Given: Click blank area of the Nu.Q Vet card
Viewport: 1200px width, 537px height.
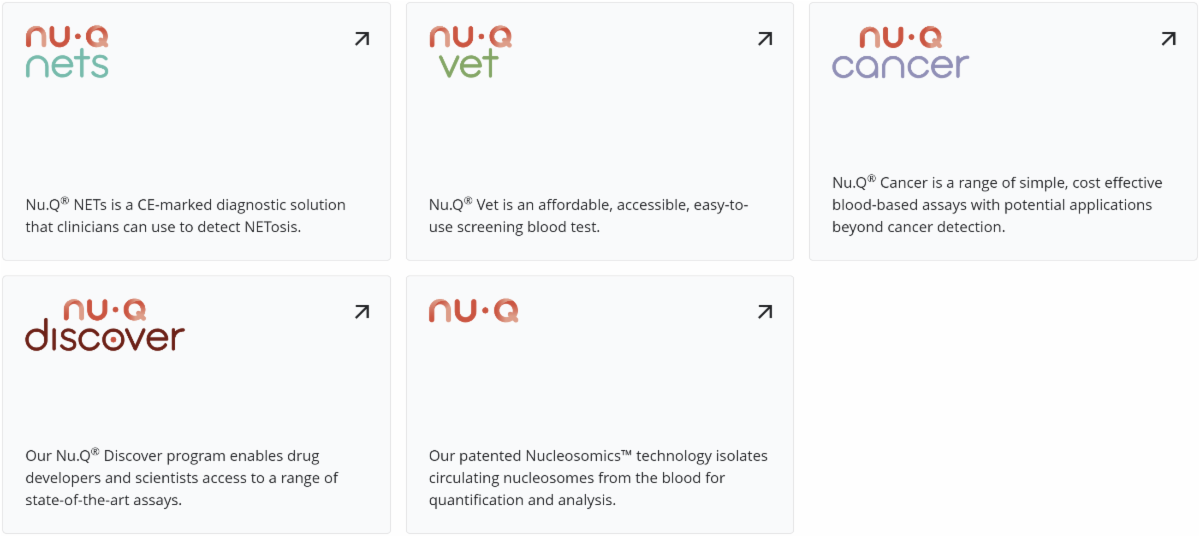Looking at the screenshot, I should click(598, 130).
